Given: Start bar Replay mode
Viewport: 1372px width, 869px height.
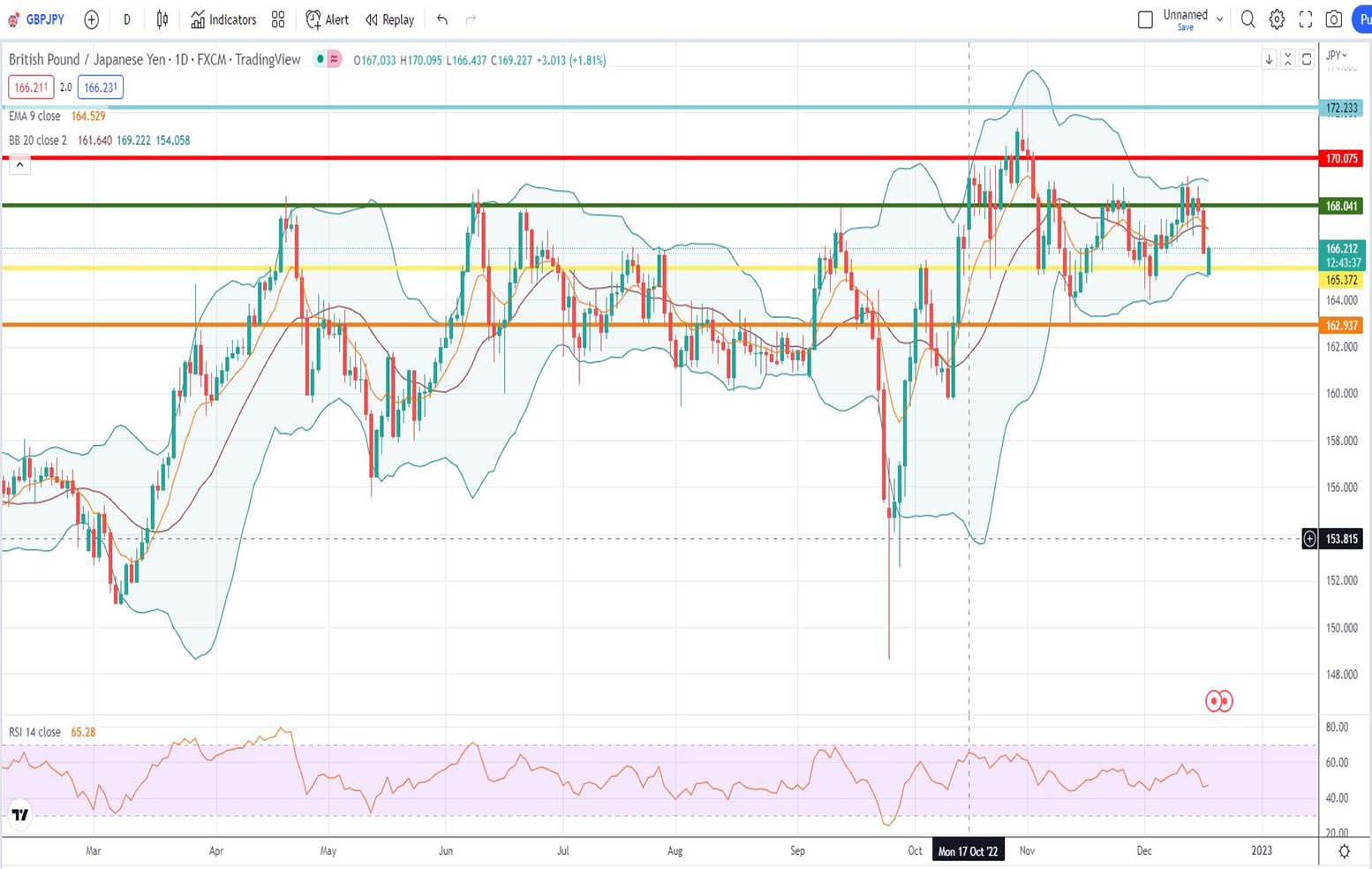Looking at the screenshot, I should point(388,19).
